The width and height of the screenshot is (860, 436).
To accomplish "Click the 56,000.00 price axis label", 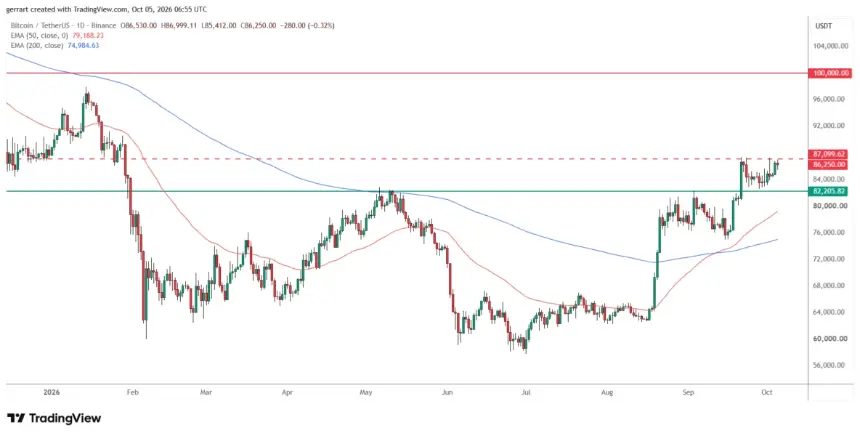I will [831, 365].
